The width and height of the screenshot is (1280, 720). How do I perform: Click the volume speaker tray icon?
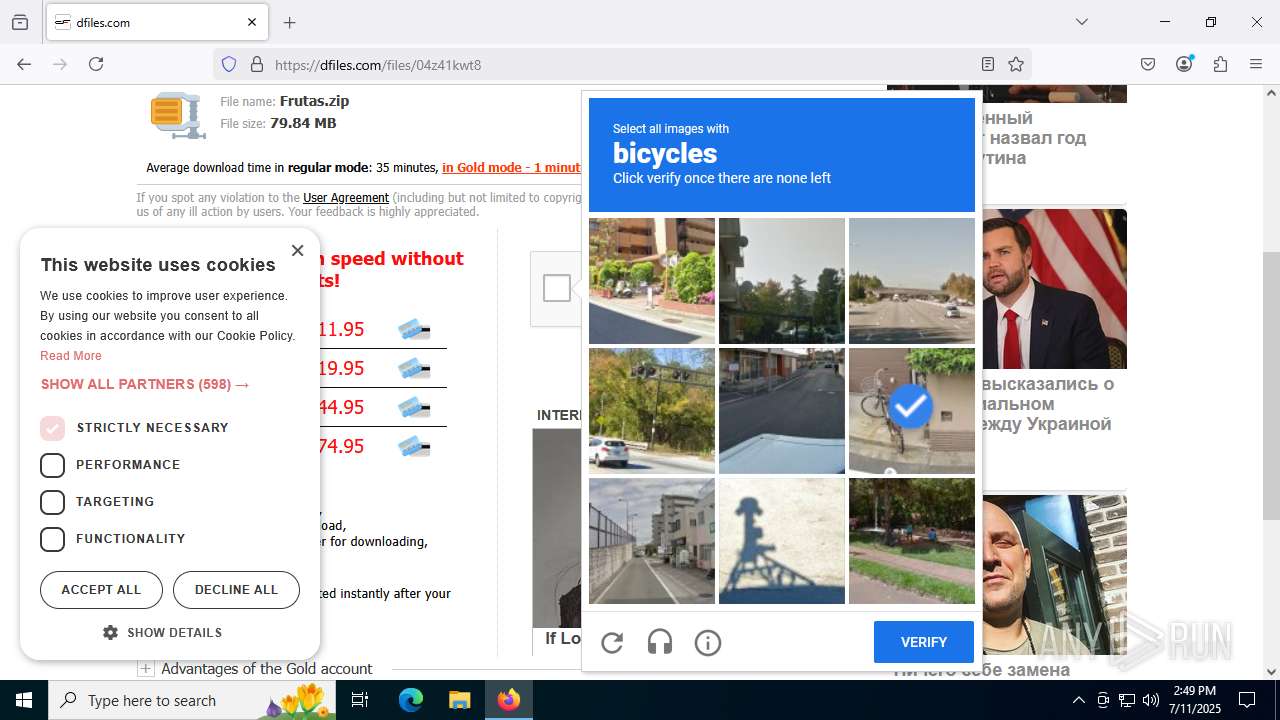1151,700
